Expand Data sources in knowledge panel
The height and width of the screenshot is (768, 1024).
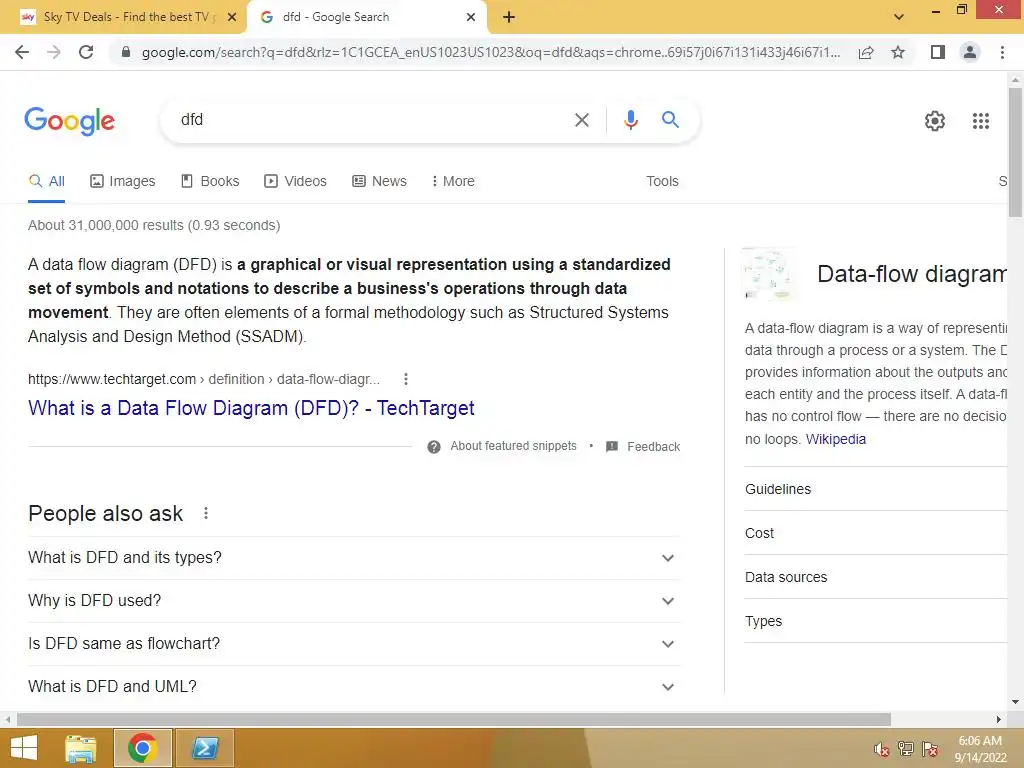tap(876, 577)
